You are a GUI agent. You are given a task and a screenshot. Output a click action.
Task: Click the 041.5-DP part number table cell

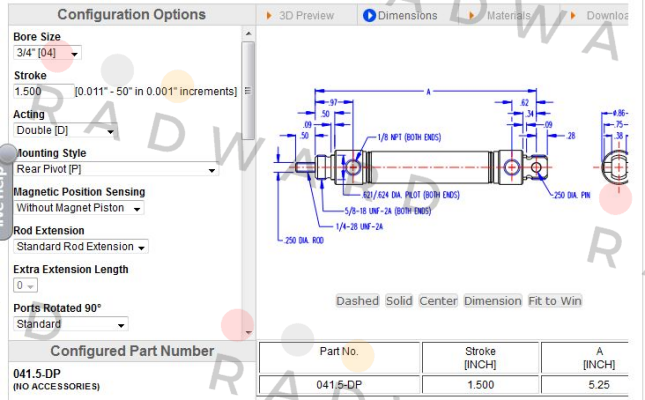pyautogui.click(x=339, y=385)
